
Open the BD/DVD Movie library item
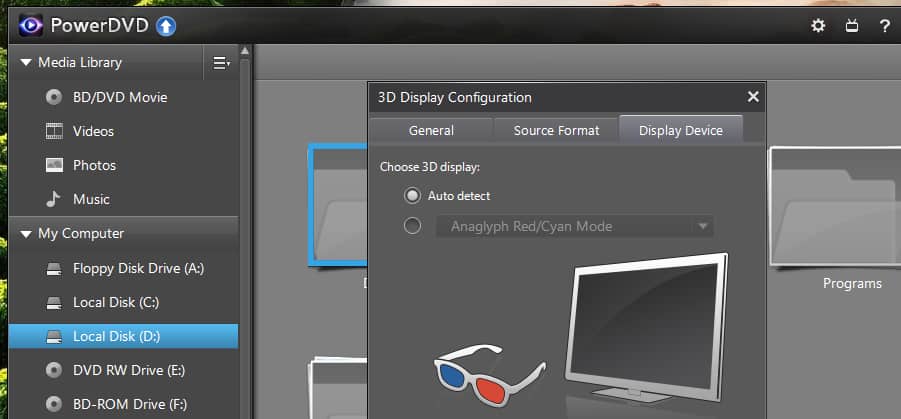[119, 97]
